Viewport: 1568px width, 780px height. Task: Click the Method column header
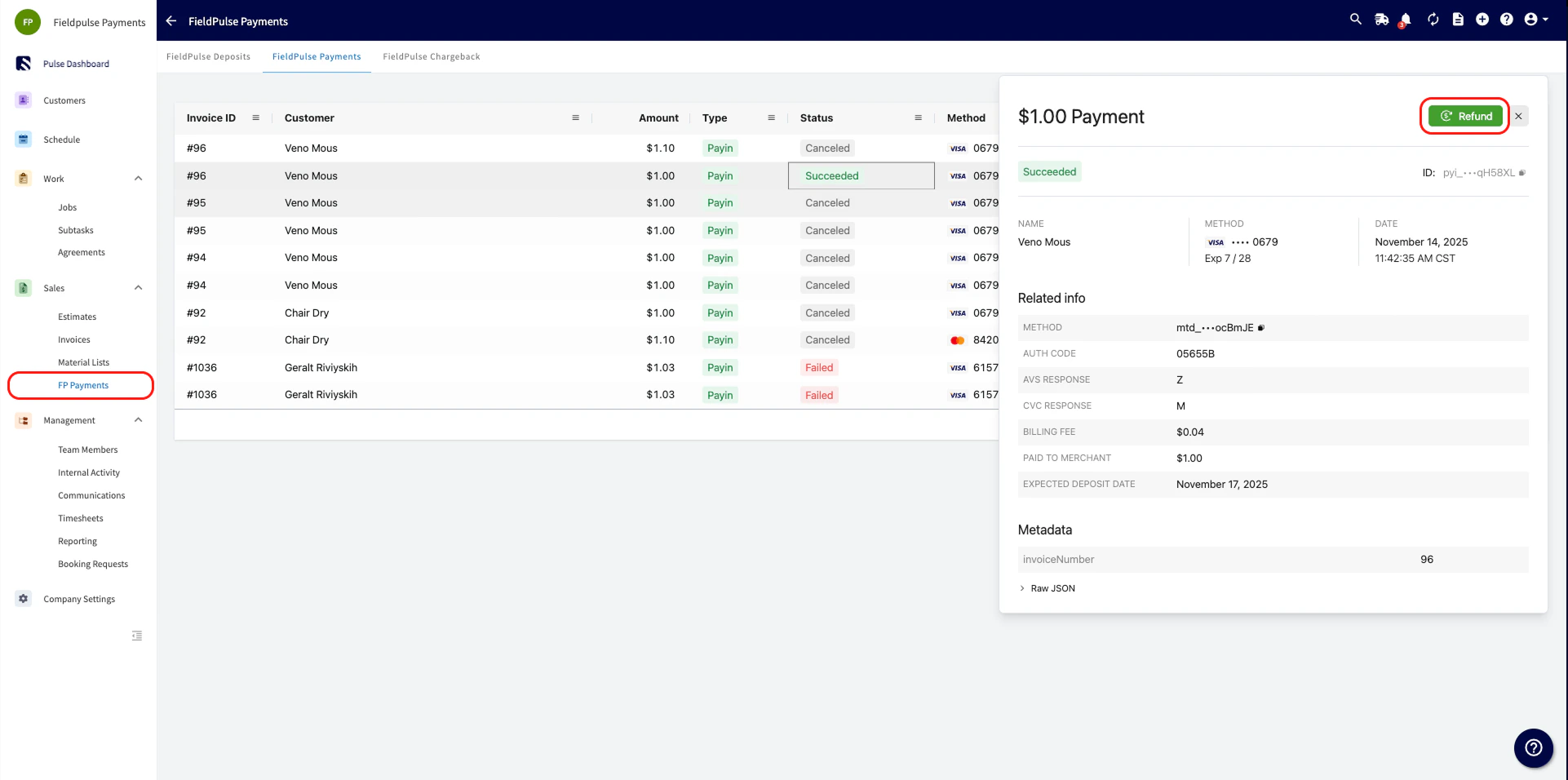pyautogui.click(x=966, y=117)
